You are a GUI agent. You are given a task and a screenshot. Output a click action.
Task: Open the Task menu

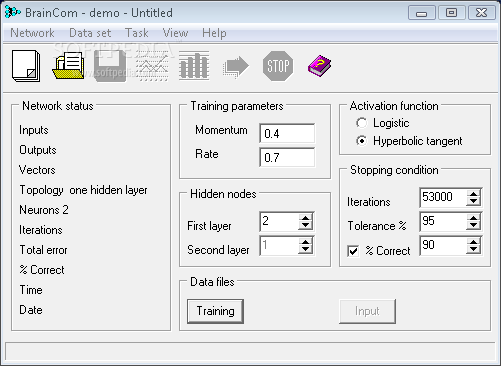[x=137, y=33]
